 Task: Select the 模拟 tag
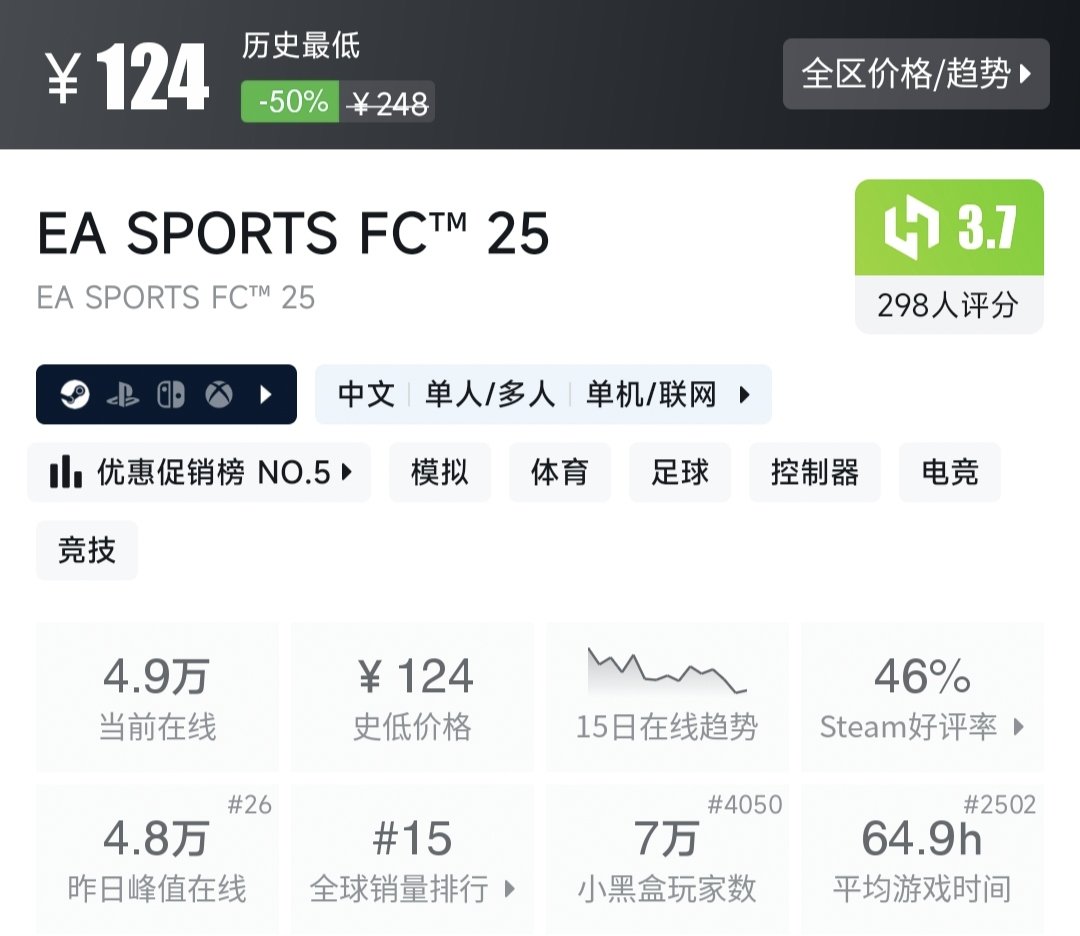pos(439,473)
